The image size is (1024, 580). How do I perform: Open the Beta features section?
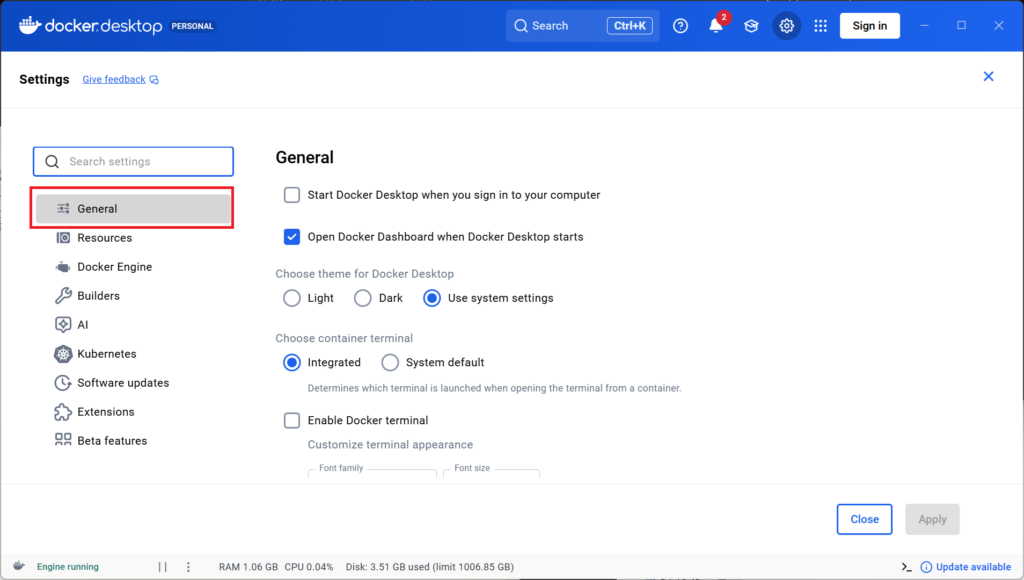coord(133,441)
